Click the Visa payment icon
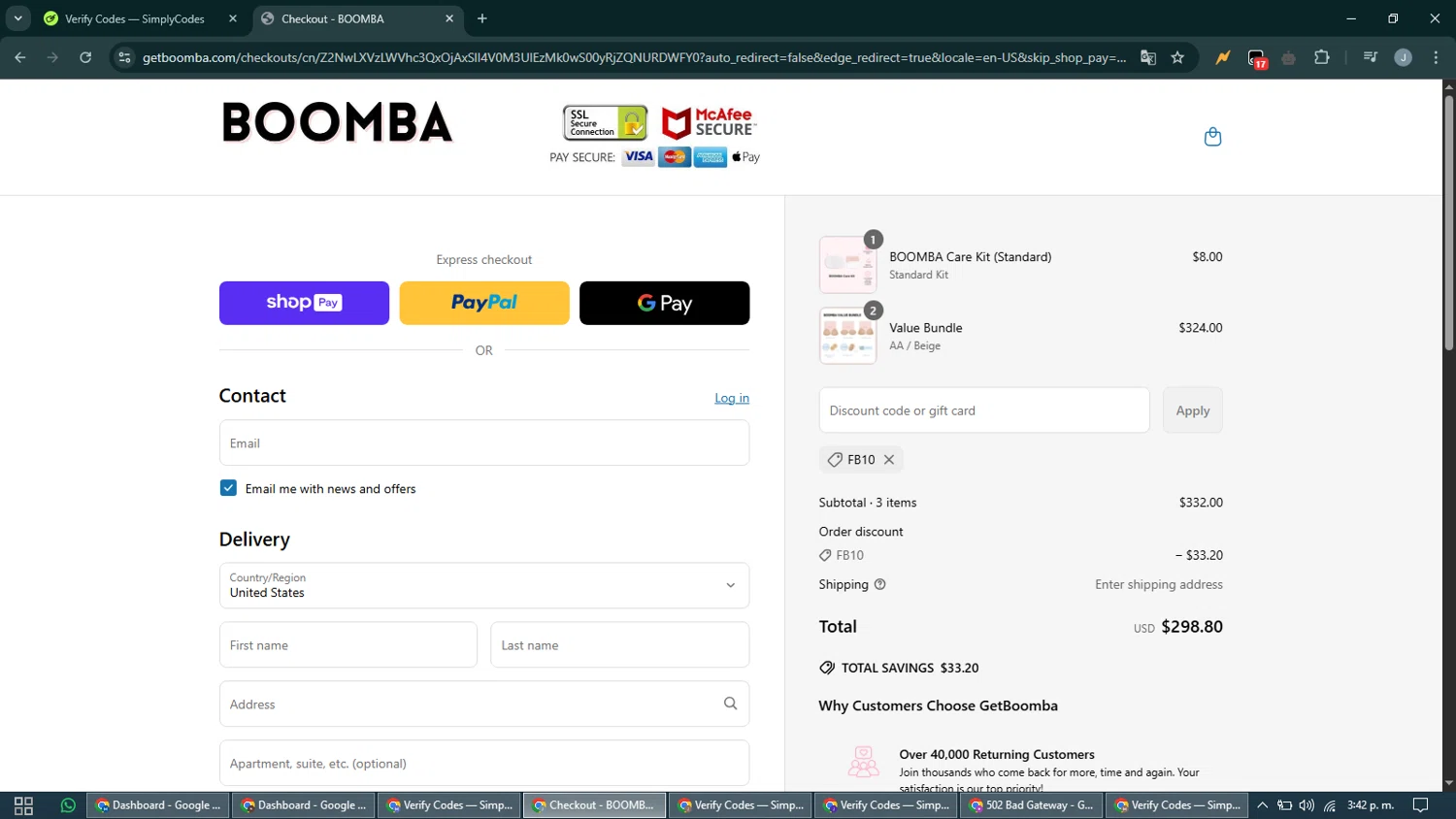 click(x=638, y=157)
